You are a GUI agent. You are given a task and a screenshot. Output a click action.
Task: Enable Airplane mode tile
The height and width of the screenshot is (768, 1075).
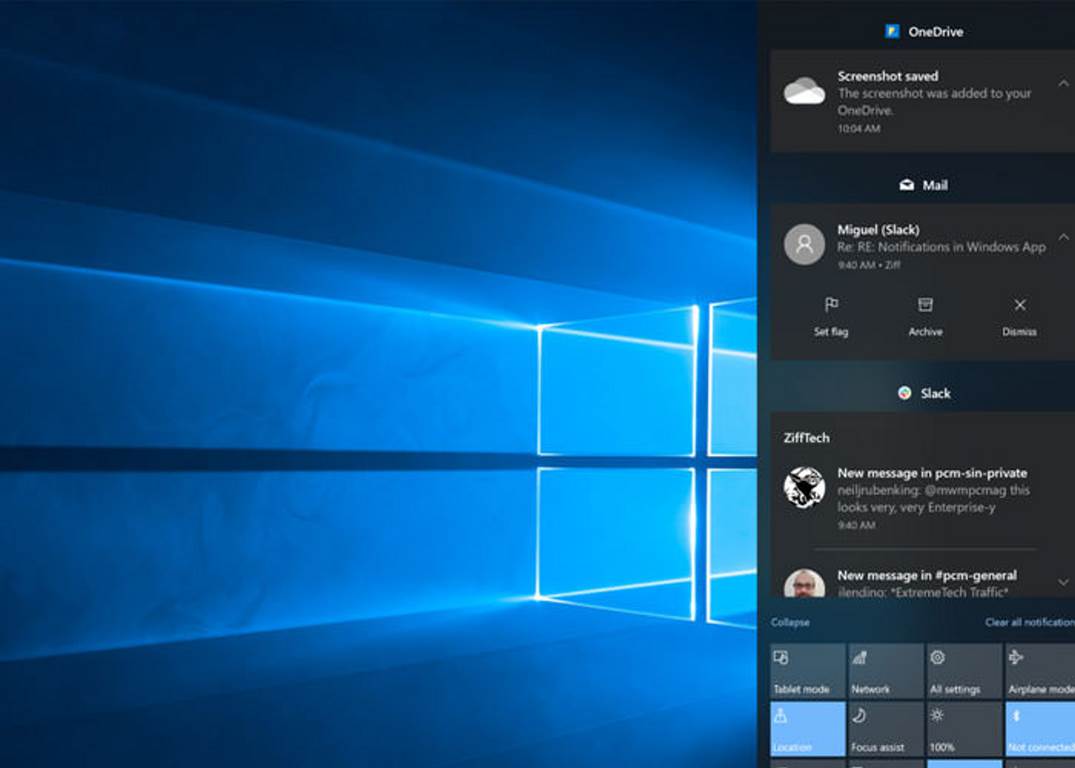pyautogui.click(x=1040, y=671)
